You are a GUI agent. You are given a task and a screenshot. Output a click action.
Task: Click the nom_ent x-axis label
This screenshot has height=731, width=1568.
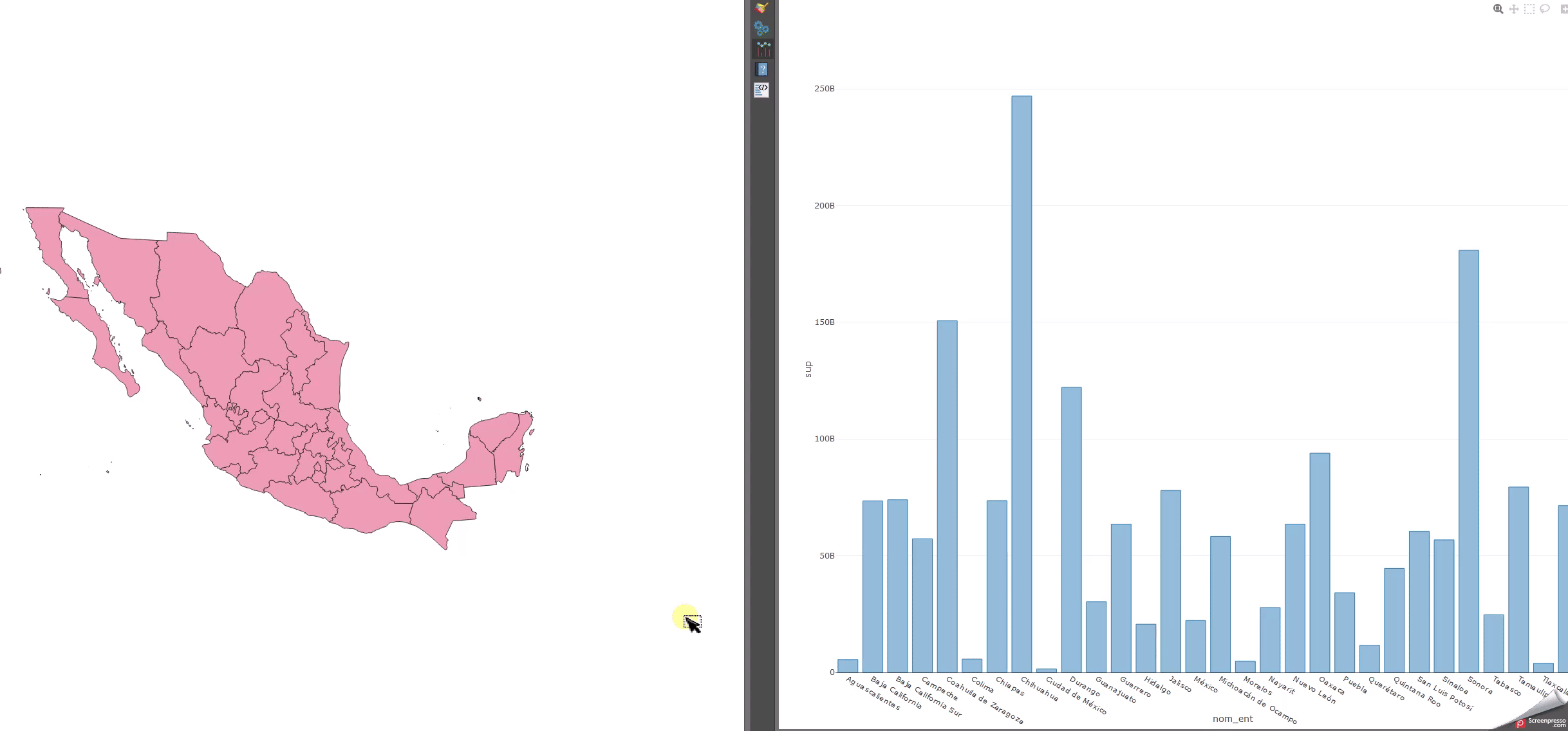[x=1233, y=719]
